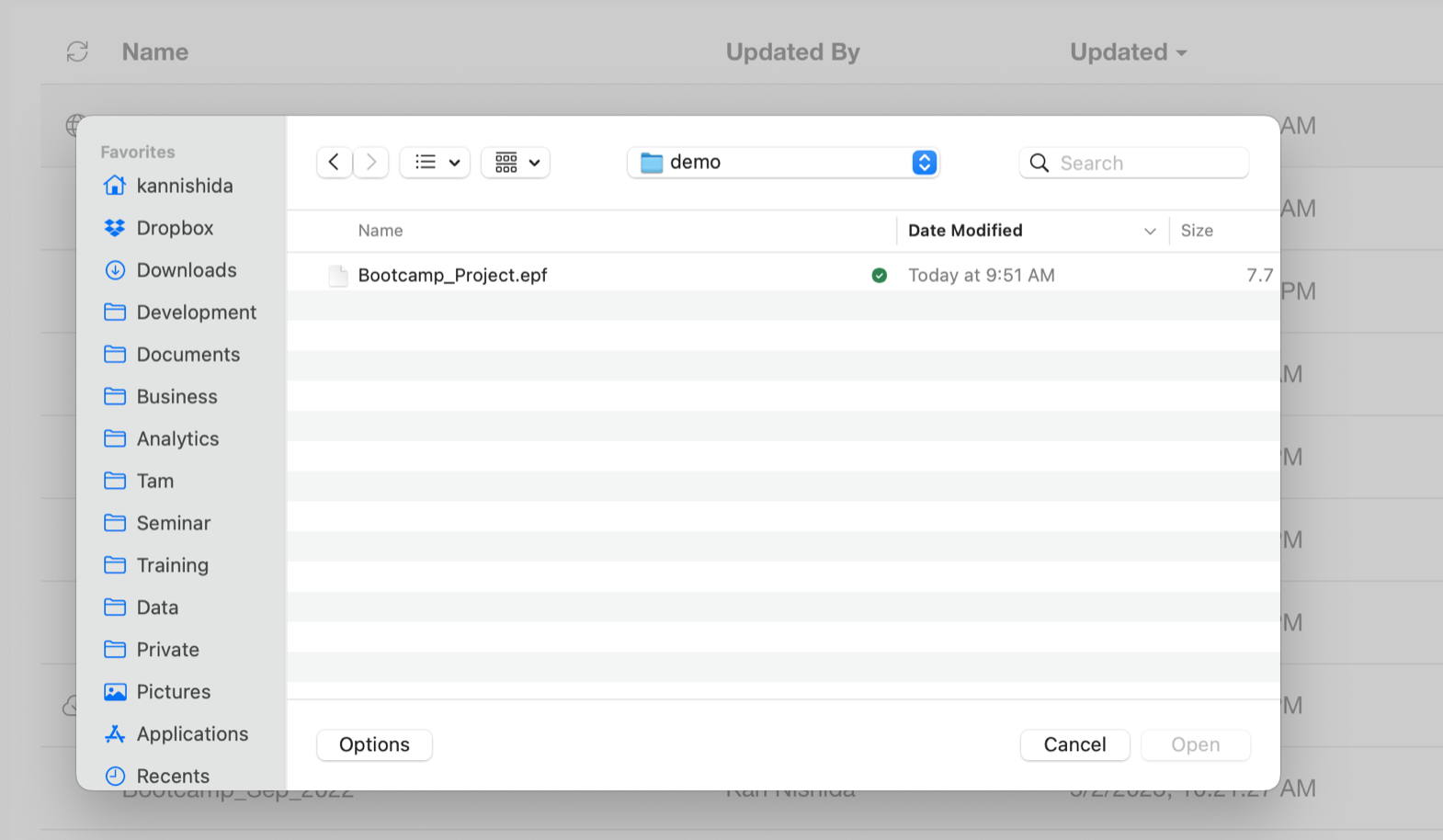The height and width of the screenshot is (840, 1443).
Task: Click the Bootcamp_Project.epf file icon
Action: point(338,276)
